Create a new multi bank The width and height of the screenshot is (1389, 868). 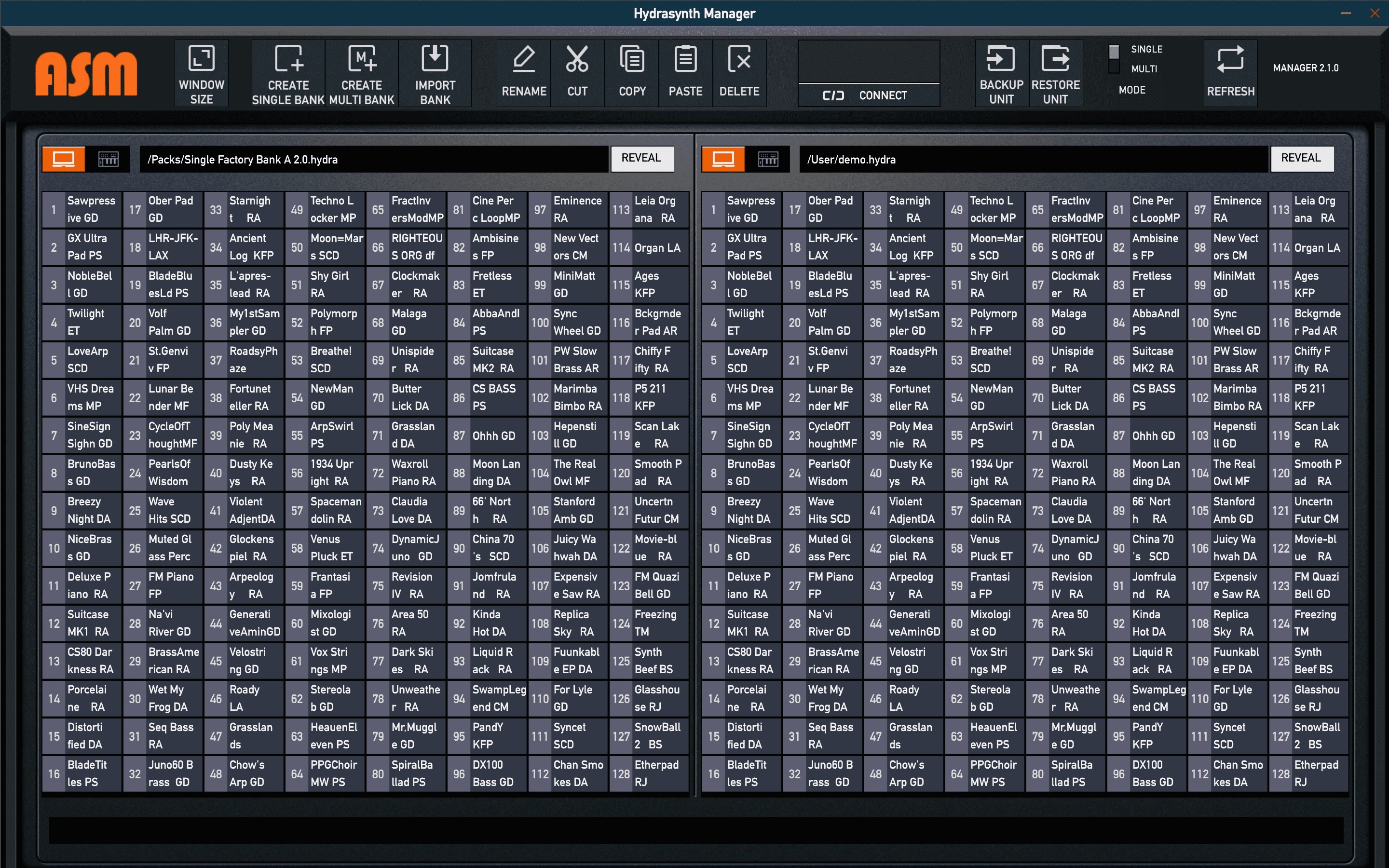pos(362,73)
